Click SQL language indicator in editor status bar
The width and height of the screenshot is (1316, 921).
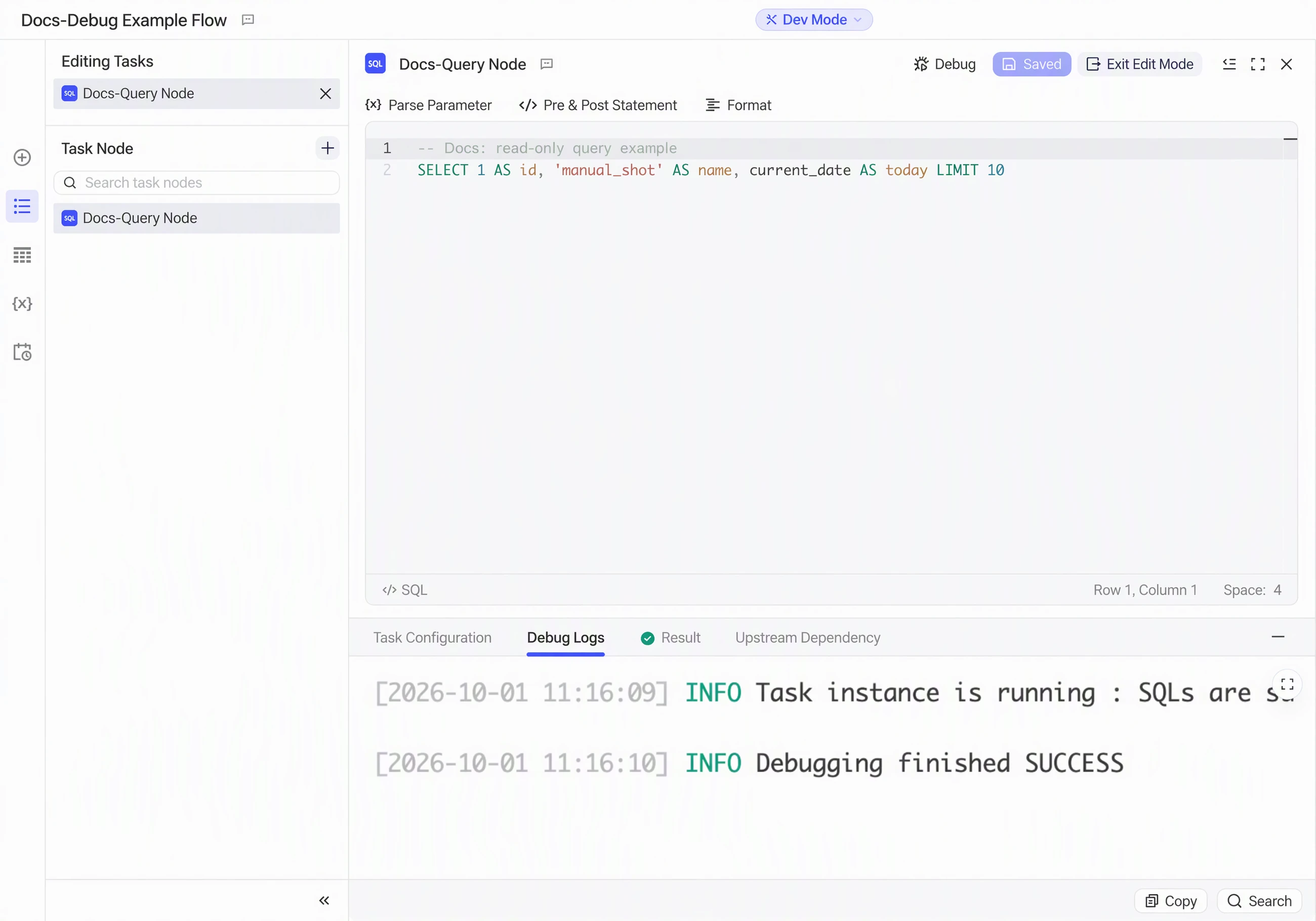pos(404,590)
